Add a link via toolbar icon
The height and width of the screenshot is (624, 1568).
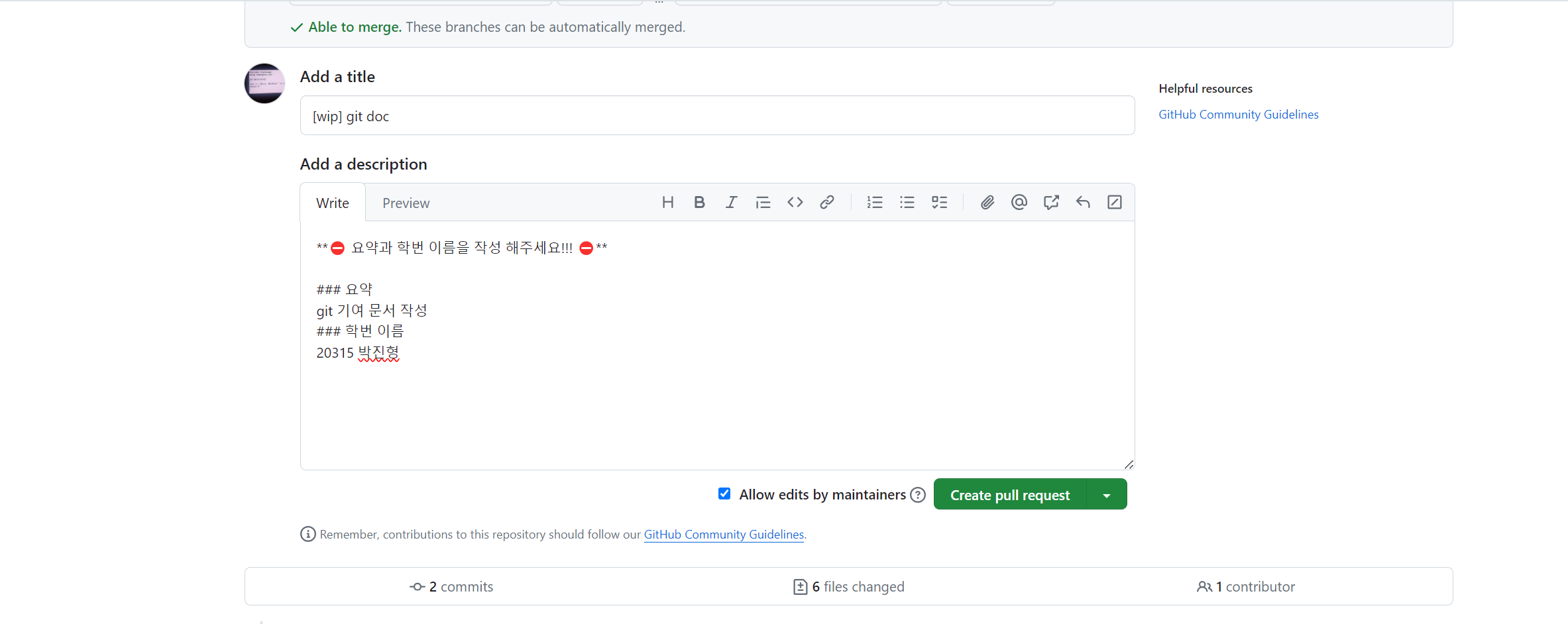826,203
